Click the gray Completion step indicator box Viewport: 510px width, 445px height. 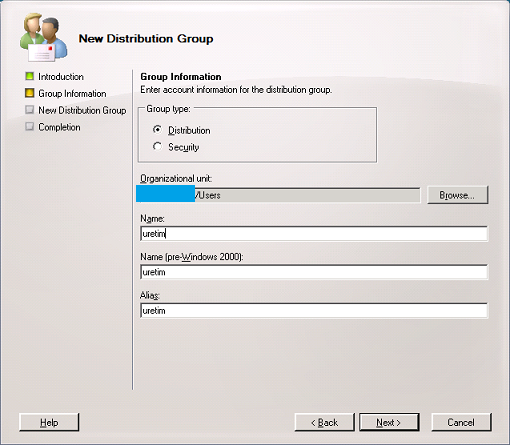(30, 127)
